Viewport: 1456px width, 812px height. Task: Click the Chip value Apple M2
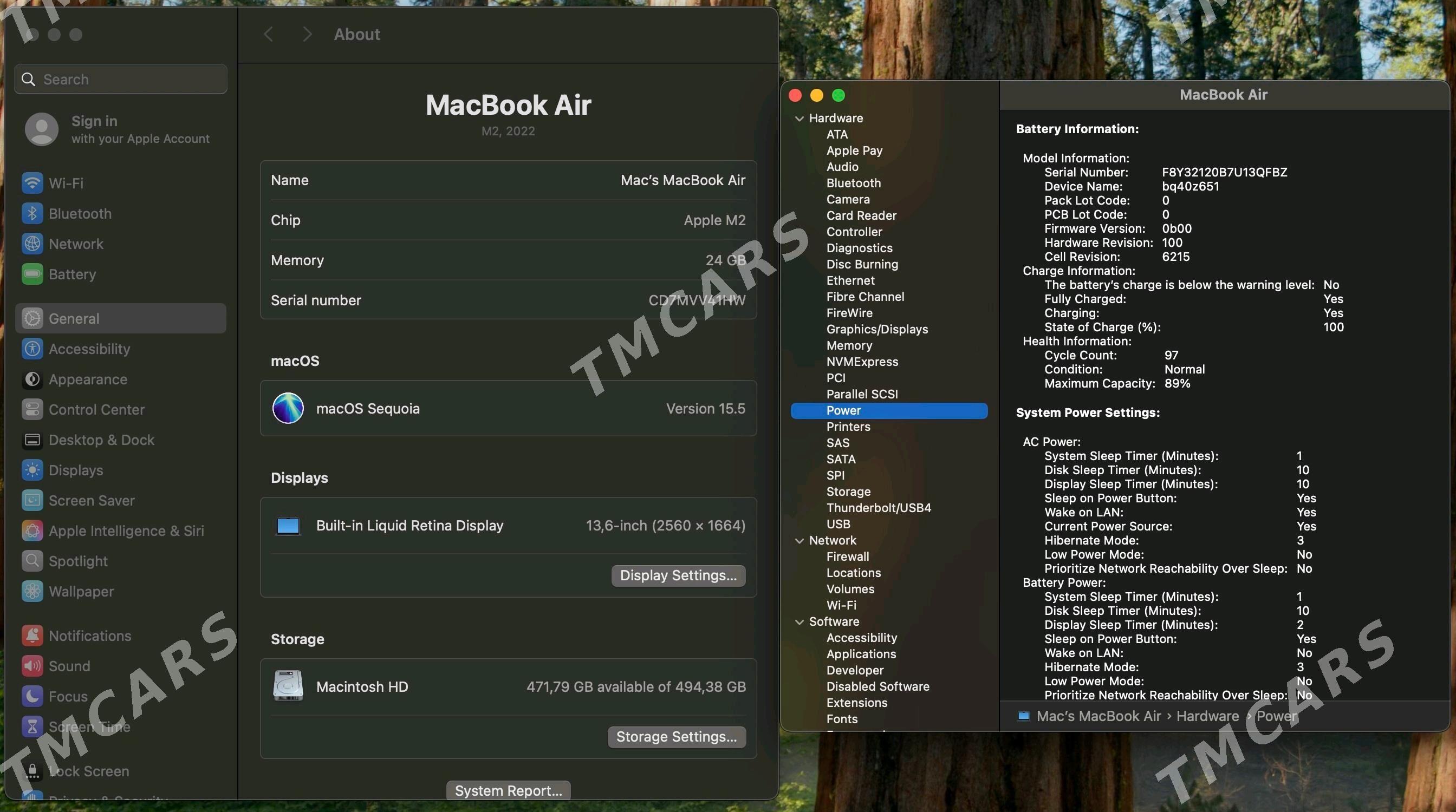pyautogui.click(x=714, y=220)
